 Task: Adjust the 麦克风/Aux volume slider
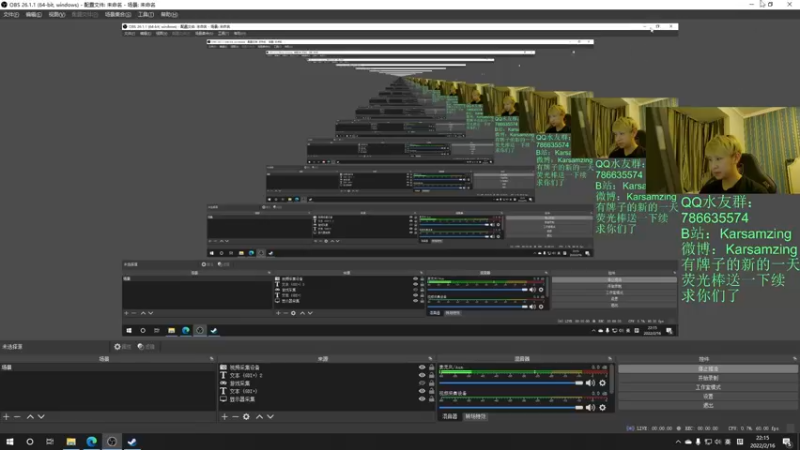coord(511,383)
